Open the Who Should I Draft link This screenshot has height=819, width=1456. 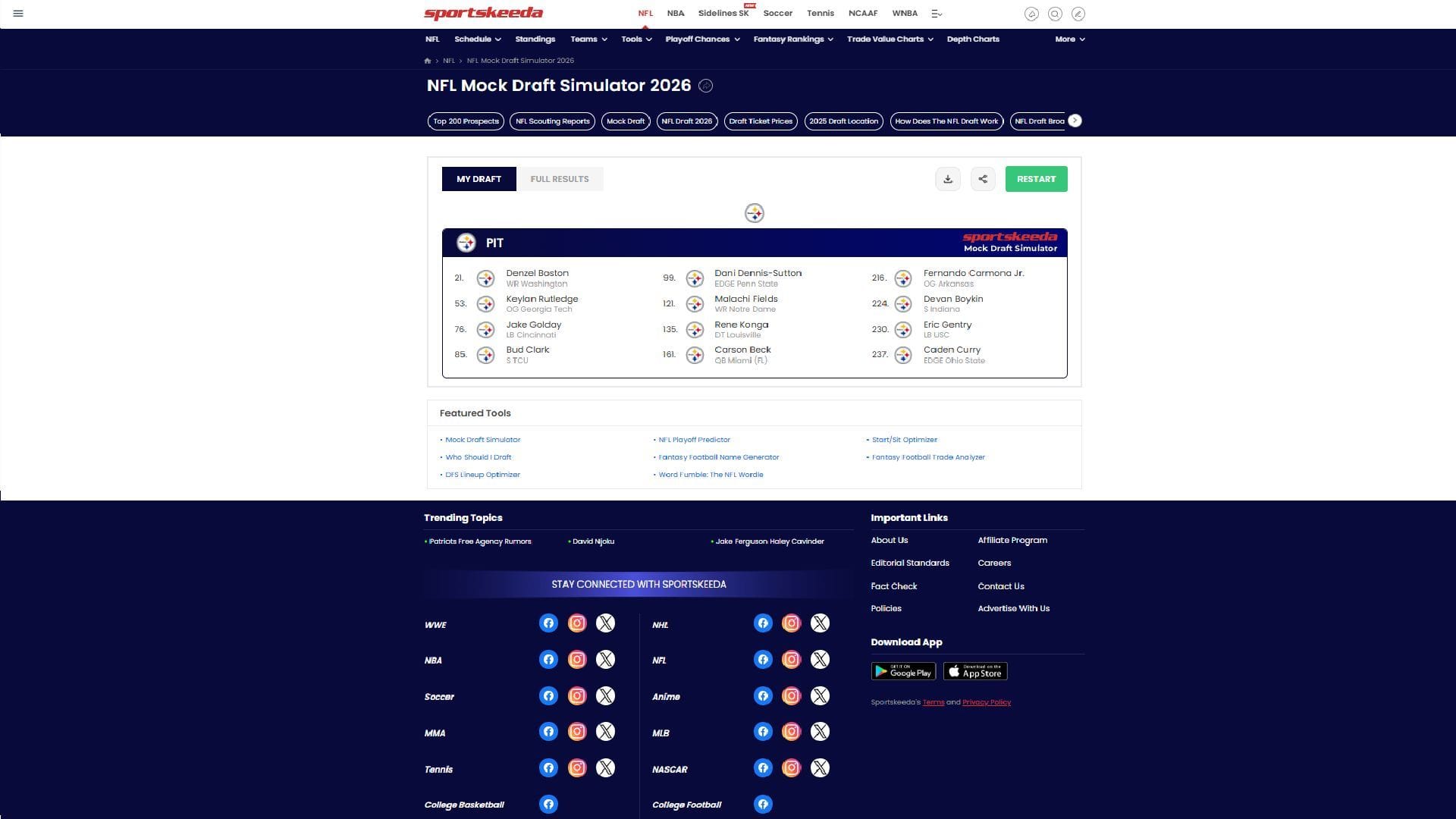coord(478,457)
